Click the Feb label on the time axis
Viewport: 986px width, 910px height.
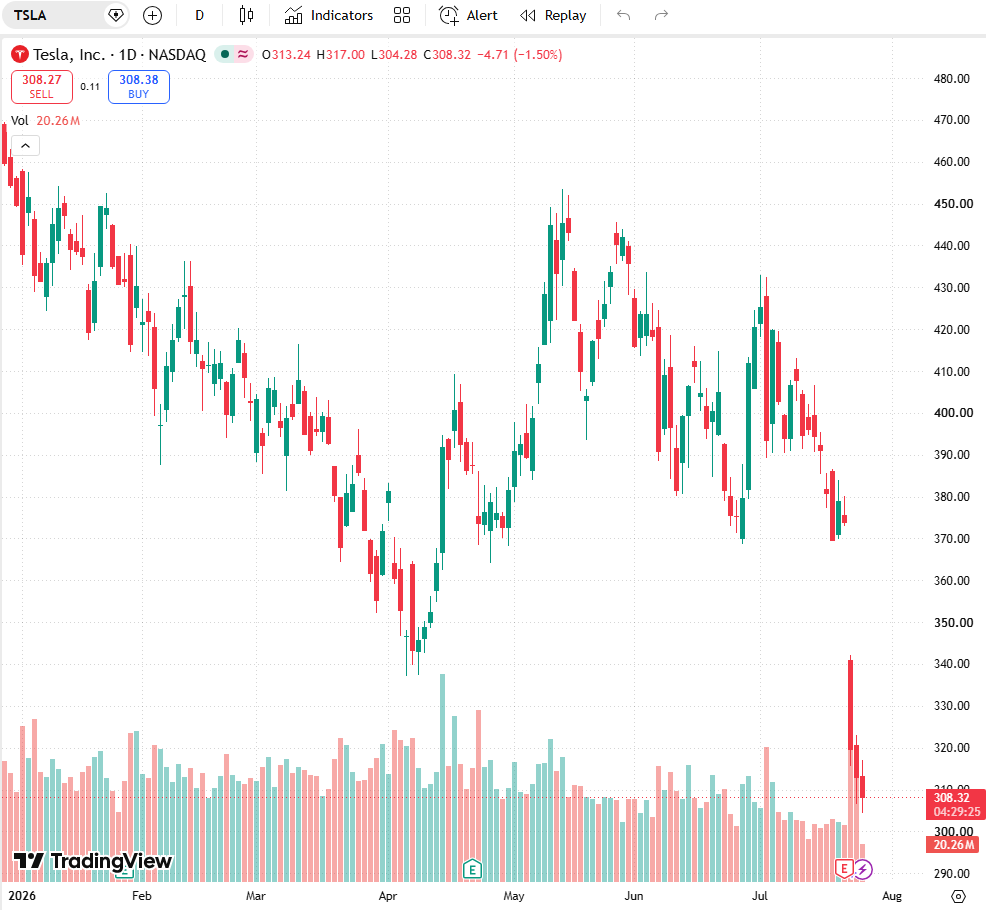click(x=141, y=896)
